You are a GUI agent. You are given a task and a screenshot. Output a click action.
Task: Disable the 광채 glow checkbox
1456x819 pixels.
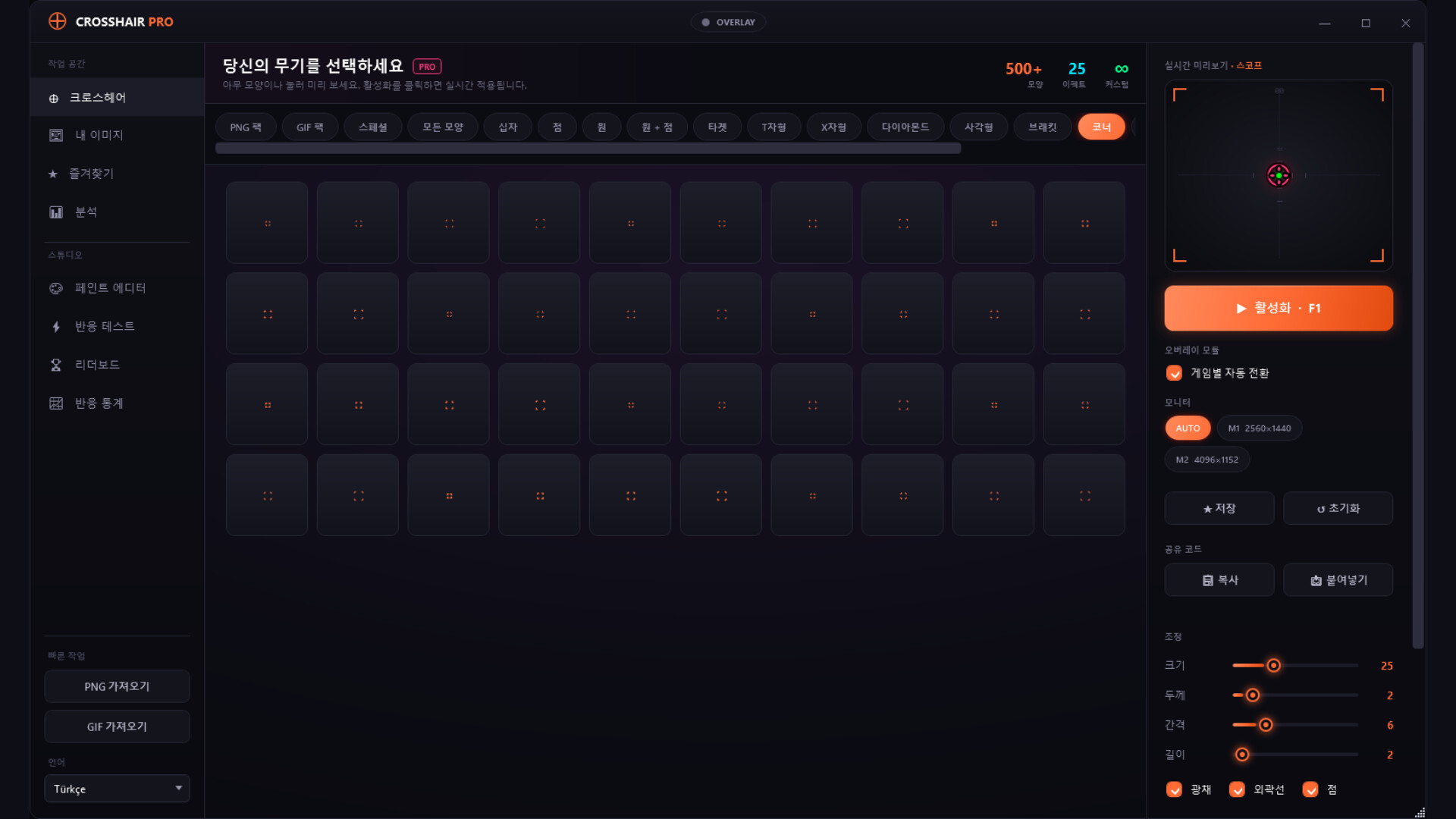click(1174, 789)
